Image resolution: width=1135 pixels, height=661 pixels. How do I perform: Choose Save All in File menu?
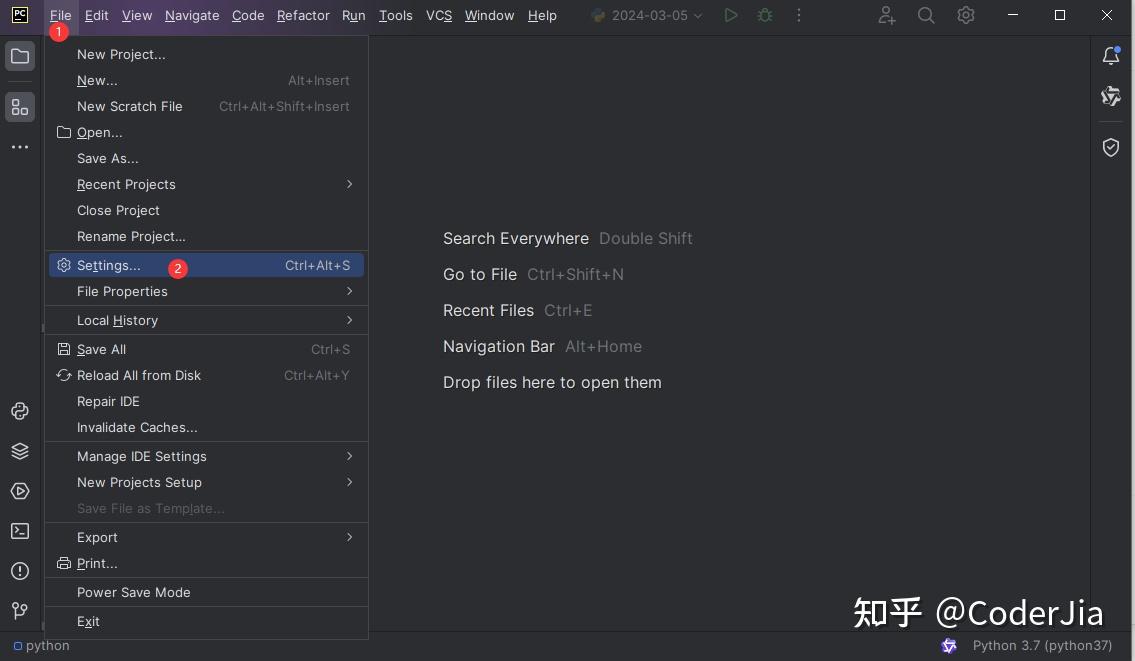[206, 350]
